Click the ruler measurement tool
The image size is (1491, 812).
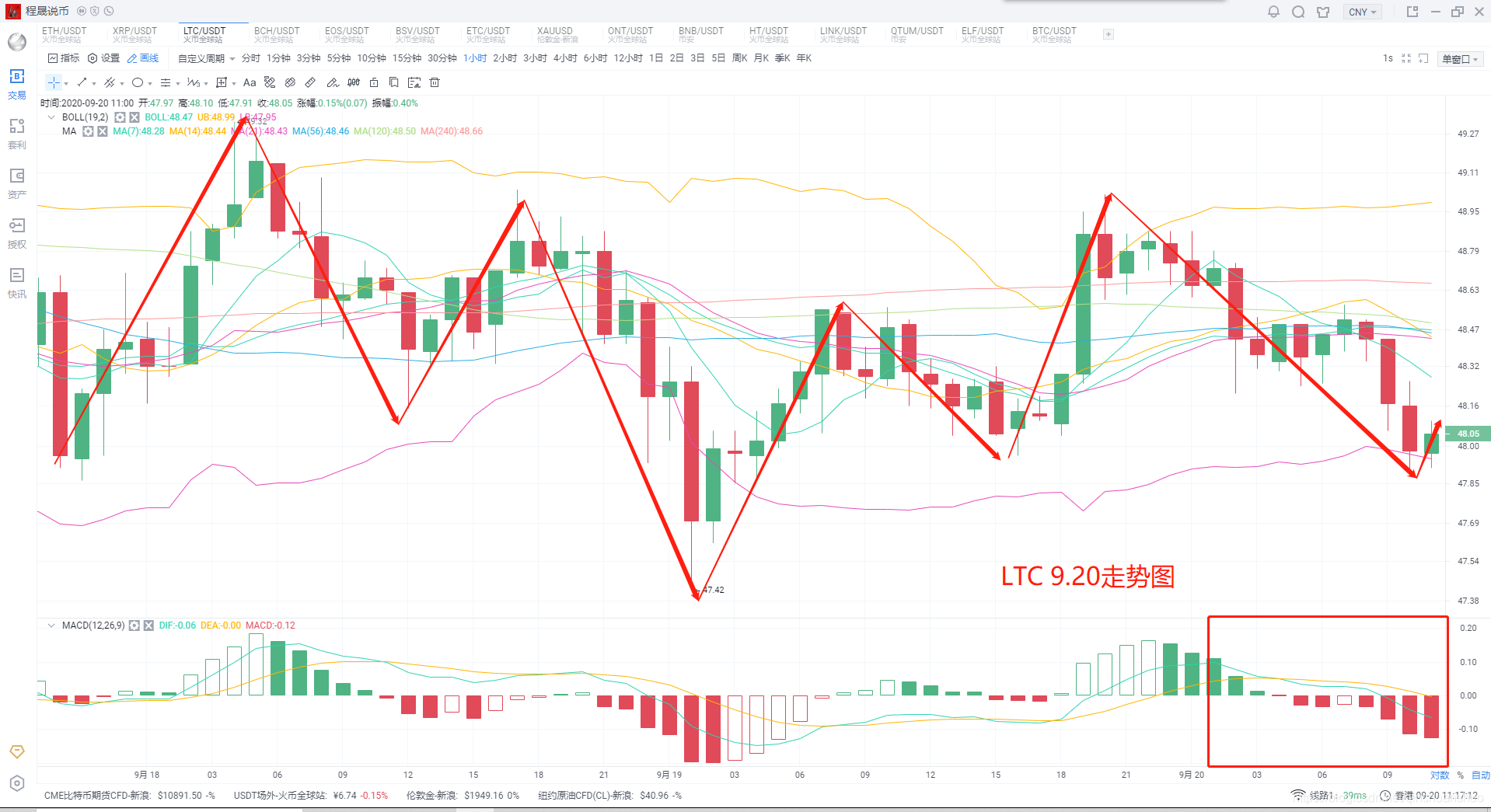(x=310, y=82)
